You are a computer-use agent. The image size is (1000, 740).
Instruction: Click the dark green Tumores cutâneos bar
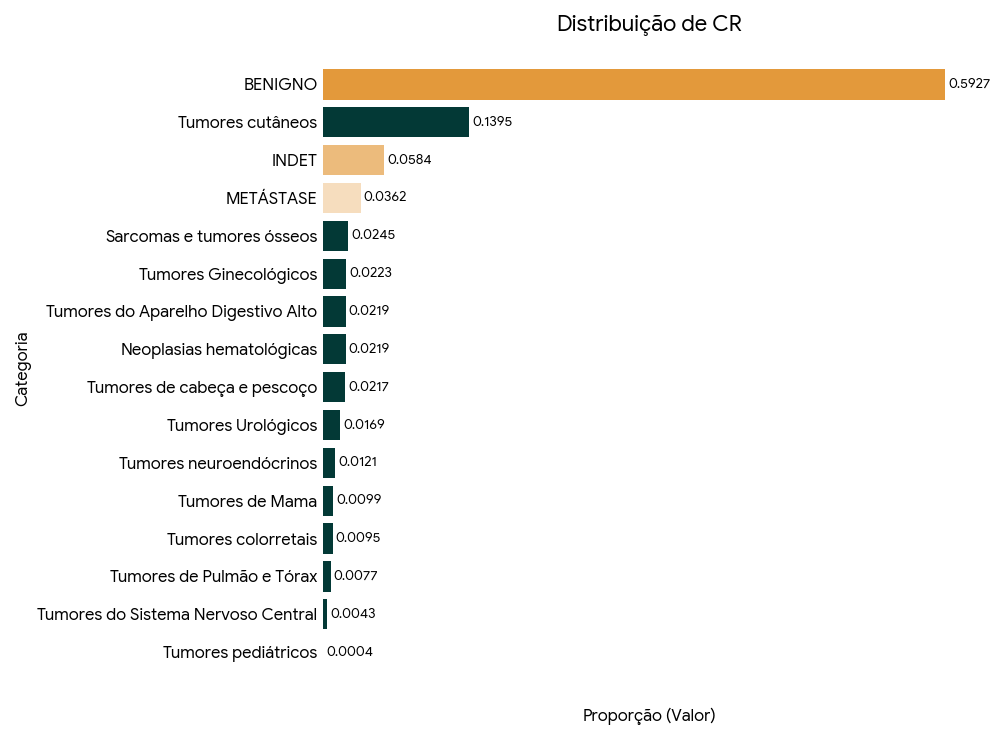pyautogui.click(x=395, y=122)
